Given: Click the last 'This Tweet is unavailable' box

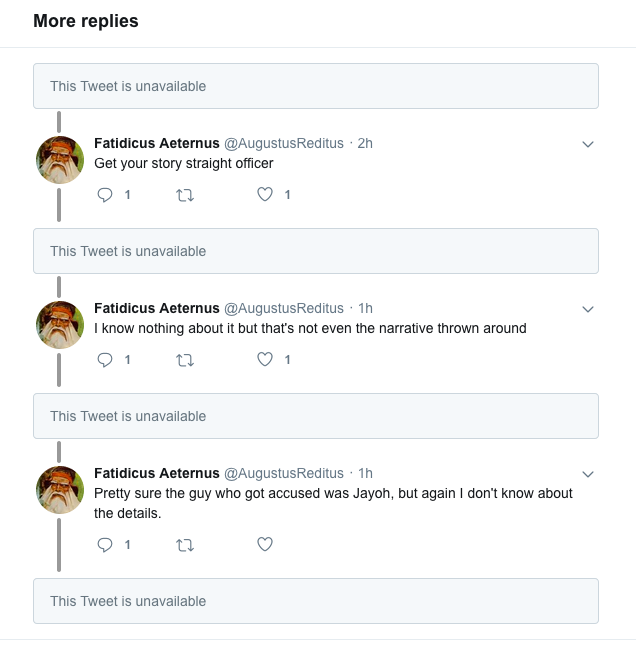Looking at the screenshot, I should pos(316,601).
